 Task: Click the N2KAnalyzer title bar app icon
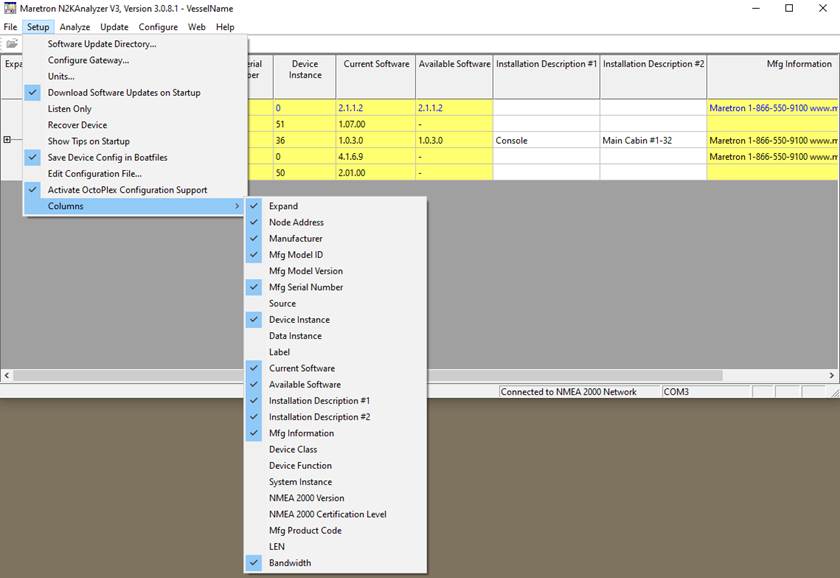pyautogui.click(x=10, y=9)
